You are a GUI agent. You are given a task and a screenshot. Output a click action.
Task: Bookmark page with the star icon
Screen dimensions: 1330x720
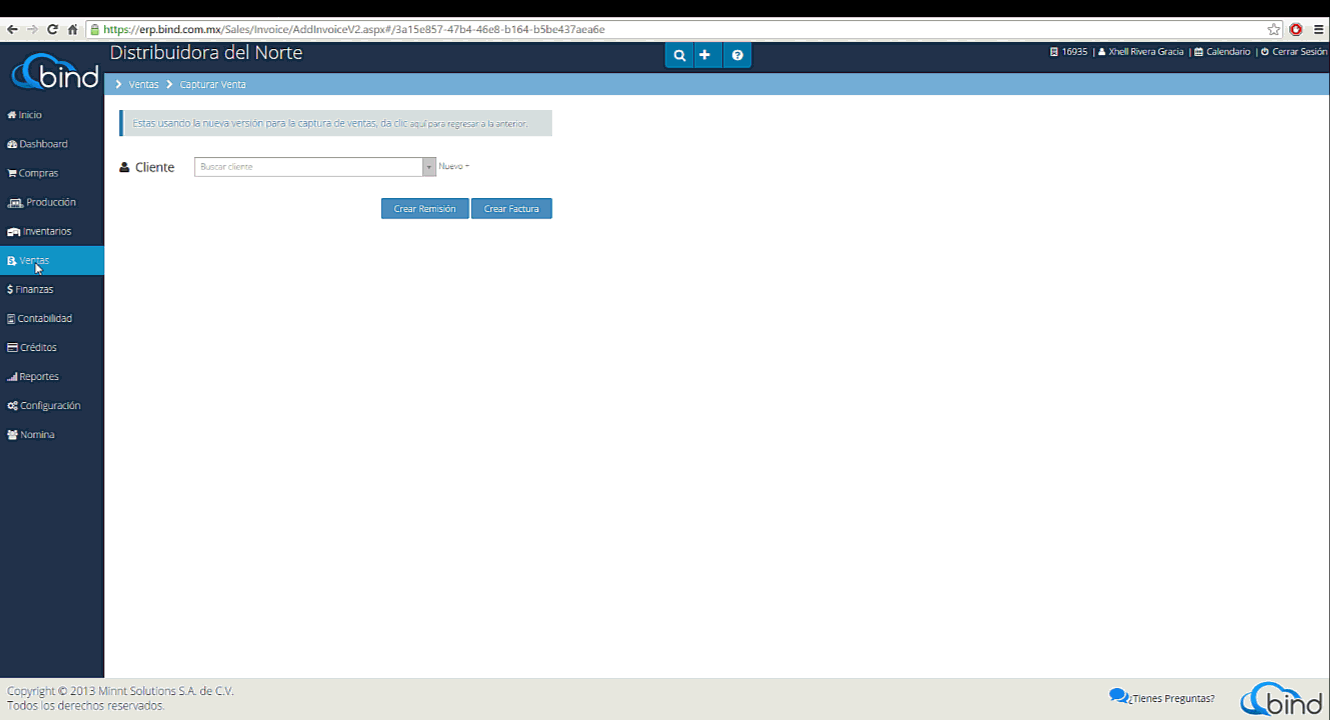click(x=1274, y=29)
